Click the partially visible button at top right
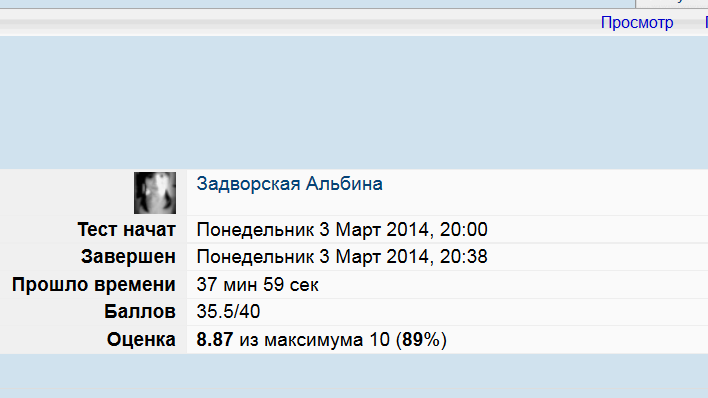This screenshot has height=398, width=708. pos(671,4)
